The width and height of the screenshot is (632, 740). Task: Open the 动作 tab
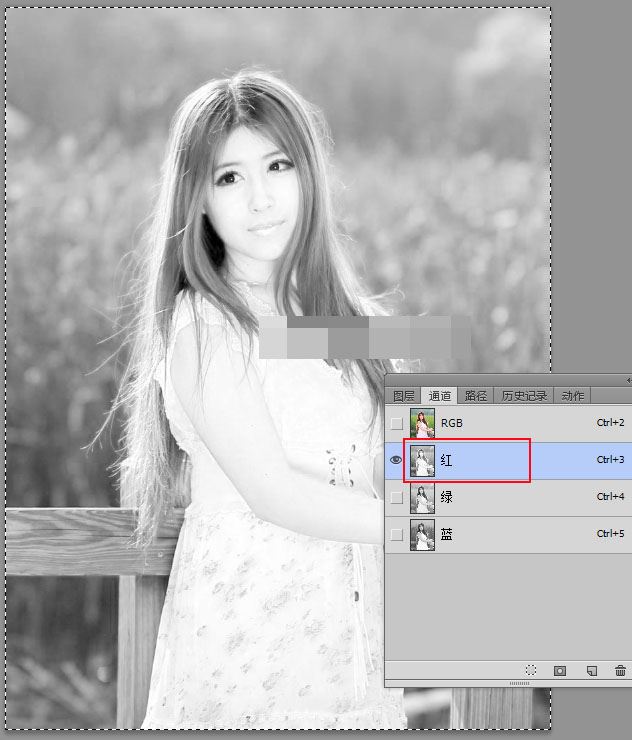573,396
